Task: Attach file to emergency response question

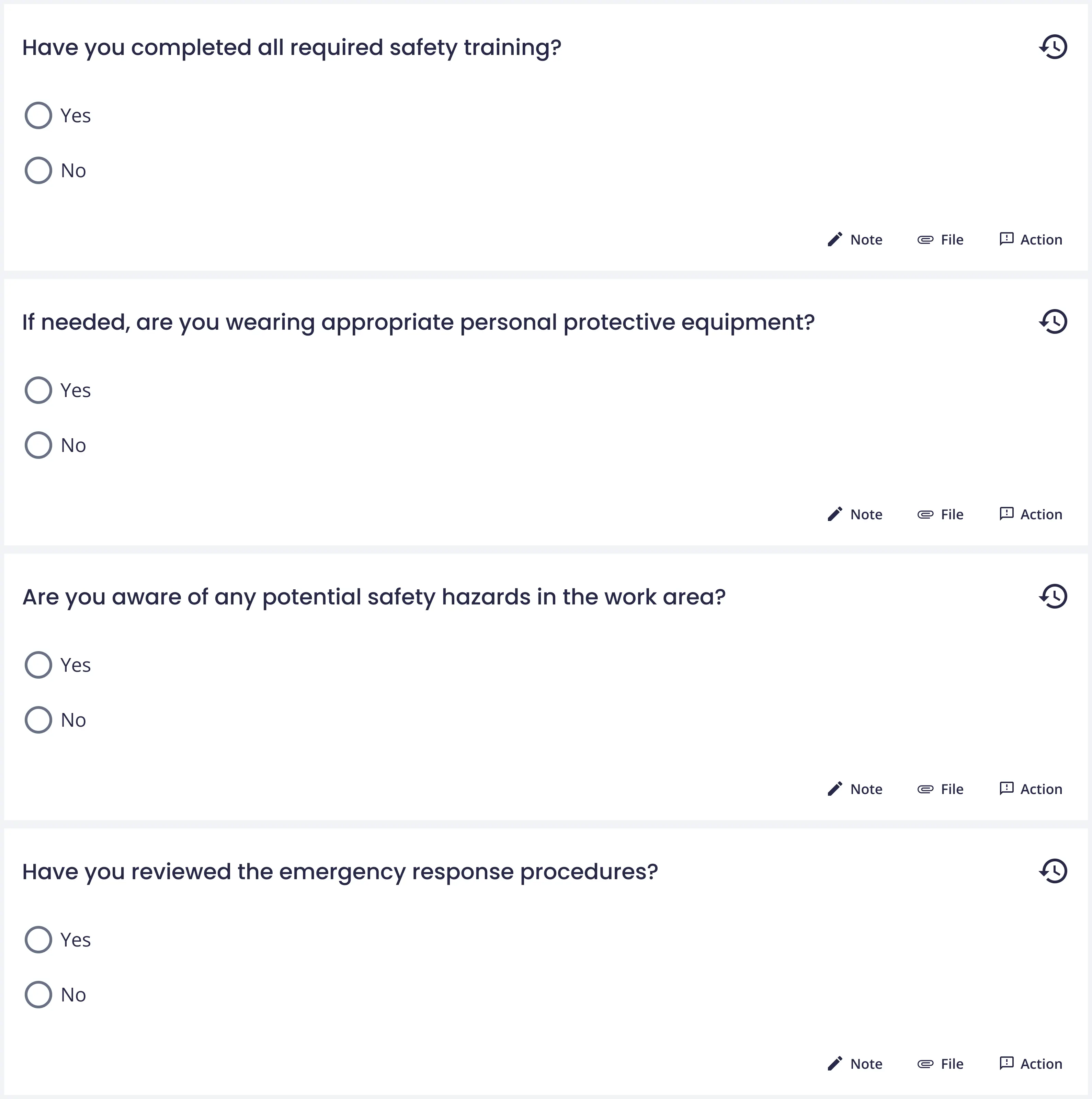Action: tap(940, 1064)
